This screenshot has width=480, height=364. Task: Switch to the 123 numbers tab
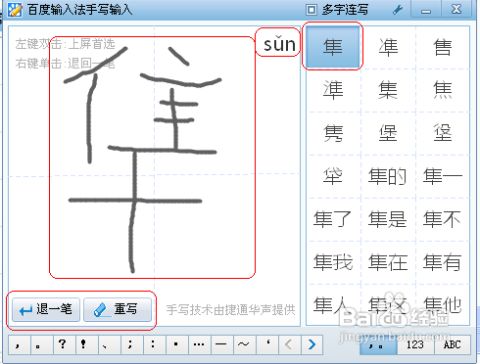tap(415, 345)
